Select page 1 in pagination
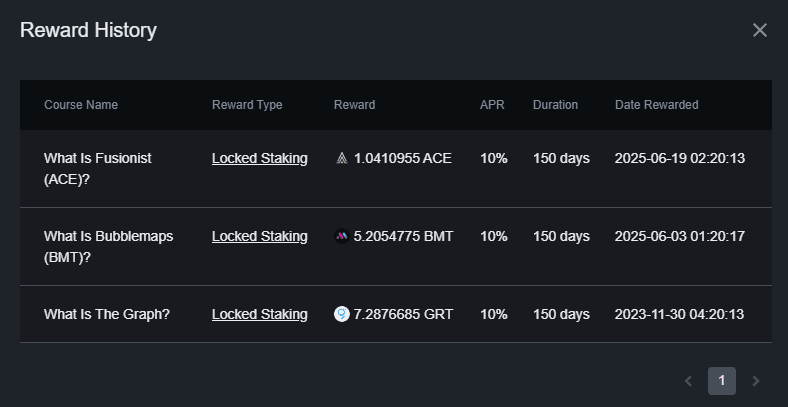Image resolution: width=788 pixels, height=407 pixels. (x=722, y=381)
